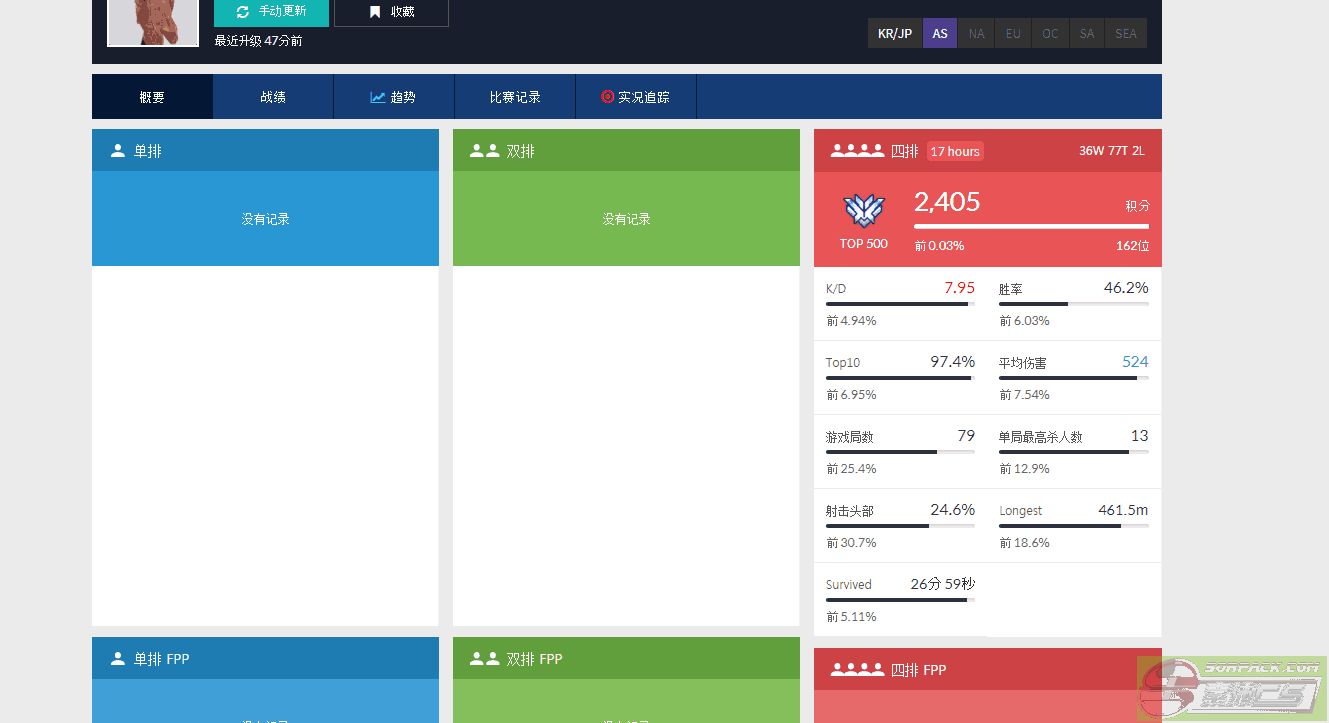Screen dimensions: 1329x723
Task: Switch to the 战绩 stats tab
Action: click(273, 97)
